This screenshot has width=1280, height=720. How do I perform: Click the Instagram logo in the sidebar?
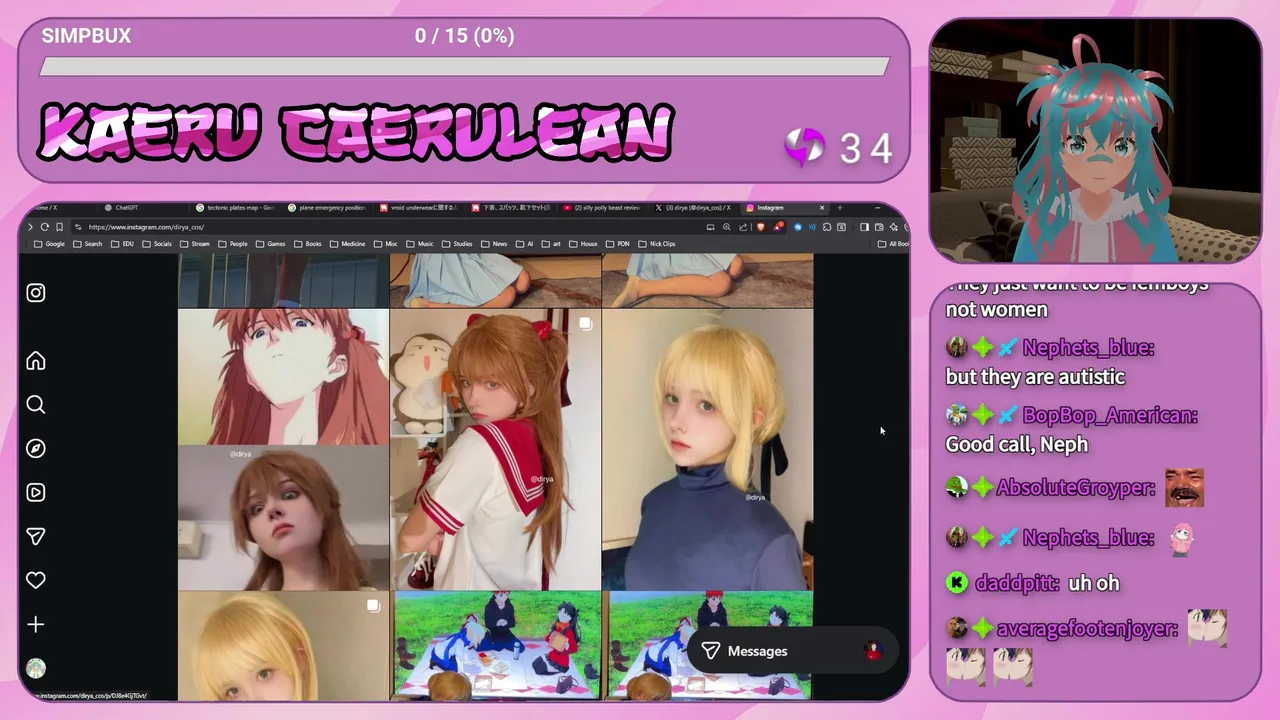[36, 293]
